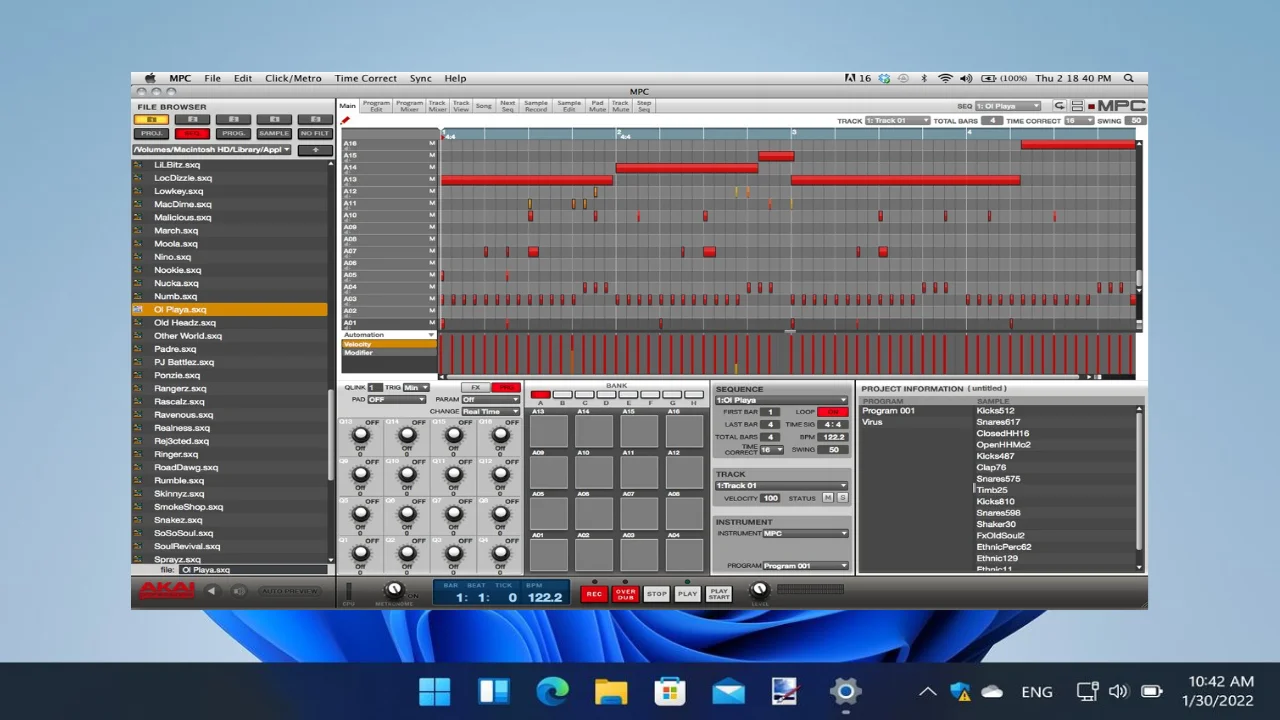This screenshot has width=1280, height=720.
Task: Click SAMPLE filter button in File Browser
Action: point(273,134)
